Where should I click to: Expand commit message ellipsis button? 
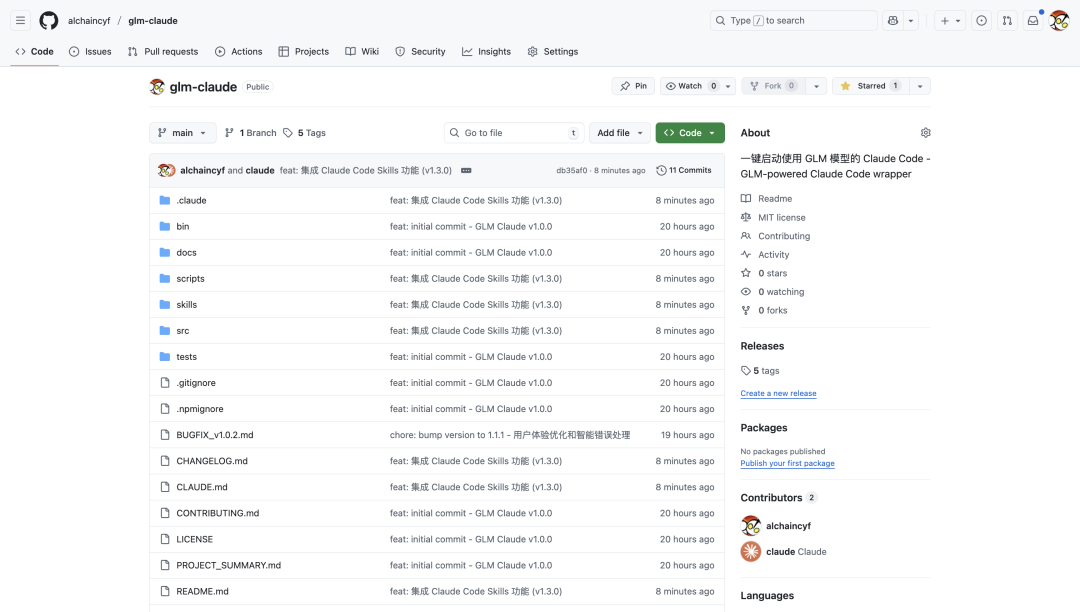466,170
